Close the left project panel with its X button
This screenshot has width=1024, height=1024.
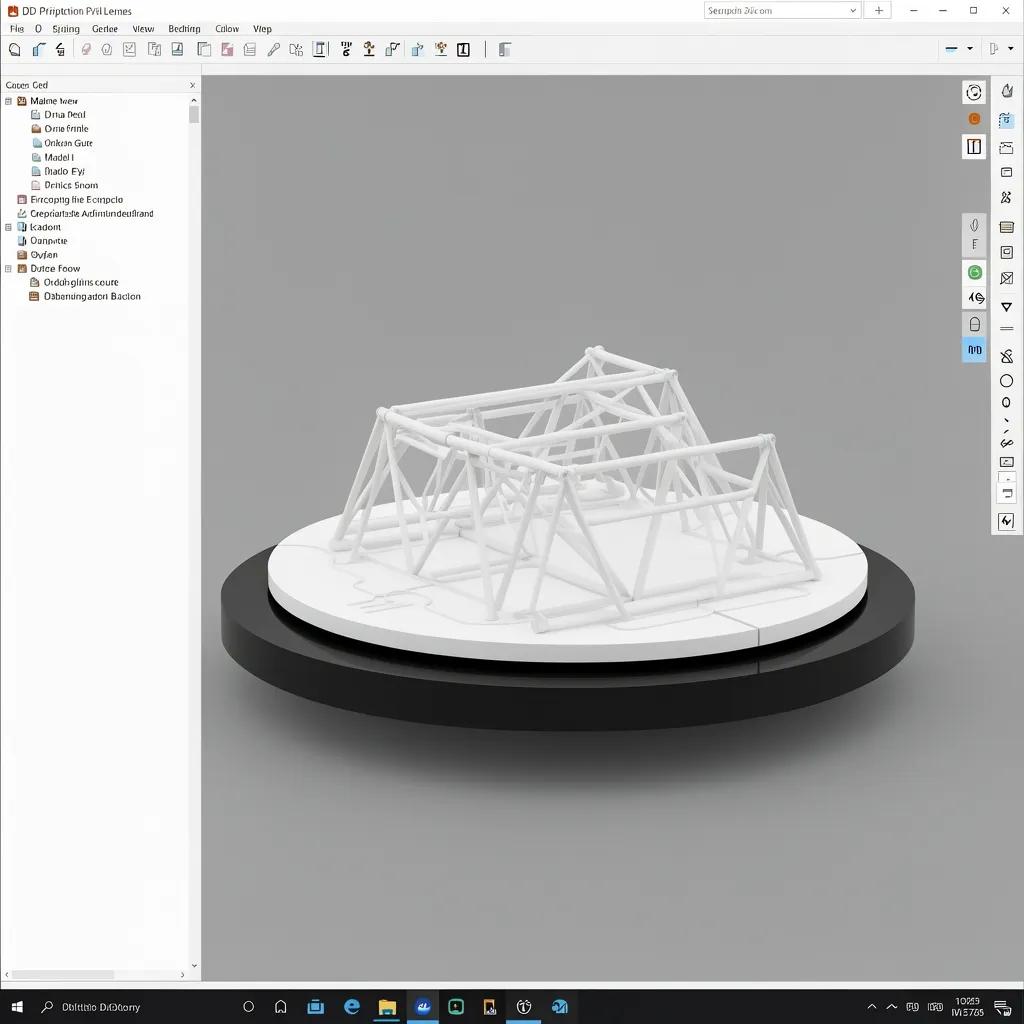pyautogui.click(x=192, y=85)
